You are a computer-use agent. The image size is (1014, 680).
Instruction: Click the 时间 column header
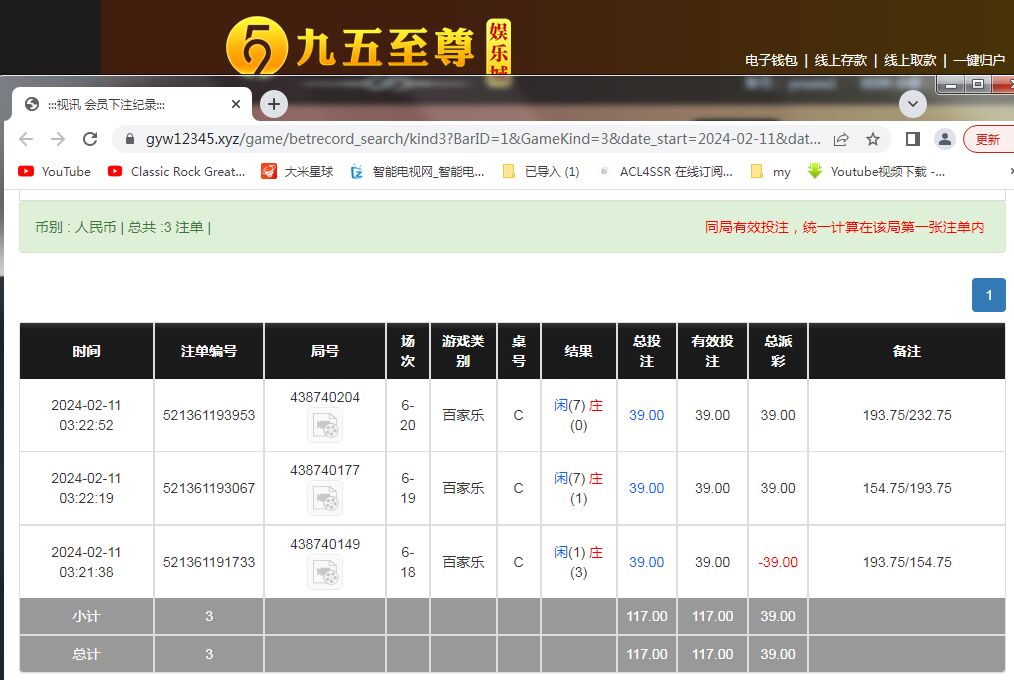[87, 351]
